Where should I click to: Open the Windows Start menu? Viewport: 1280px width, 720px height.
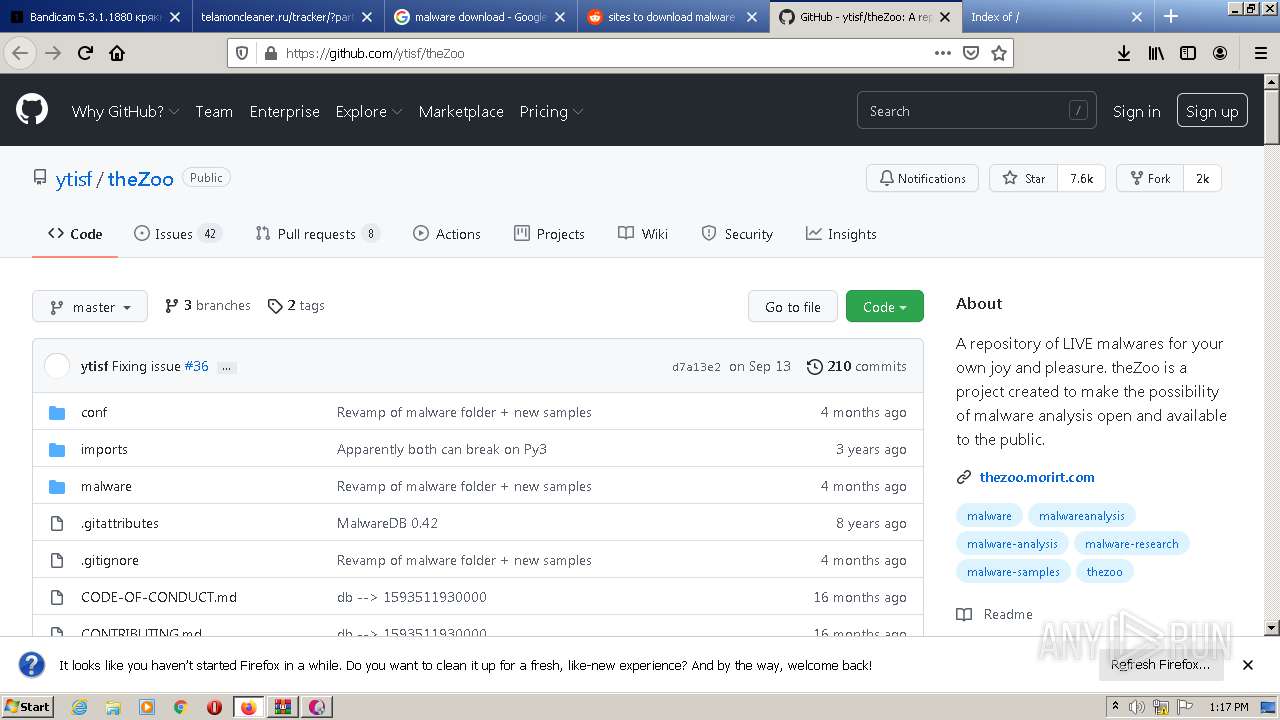pos(28,707)
